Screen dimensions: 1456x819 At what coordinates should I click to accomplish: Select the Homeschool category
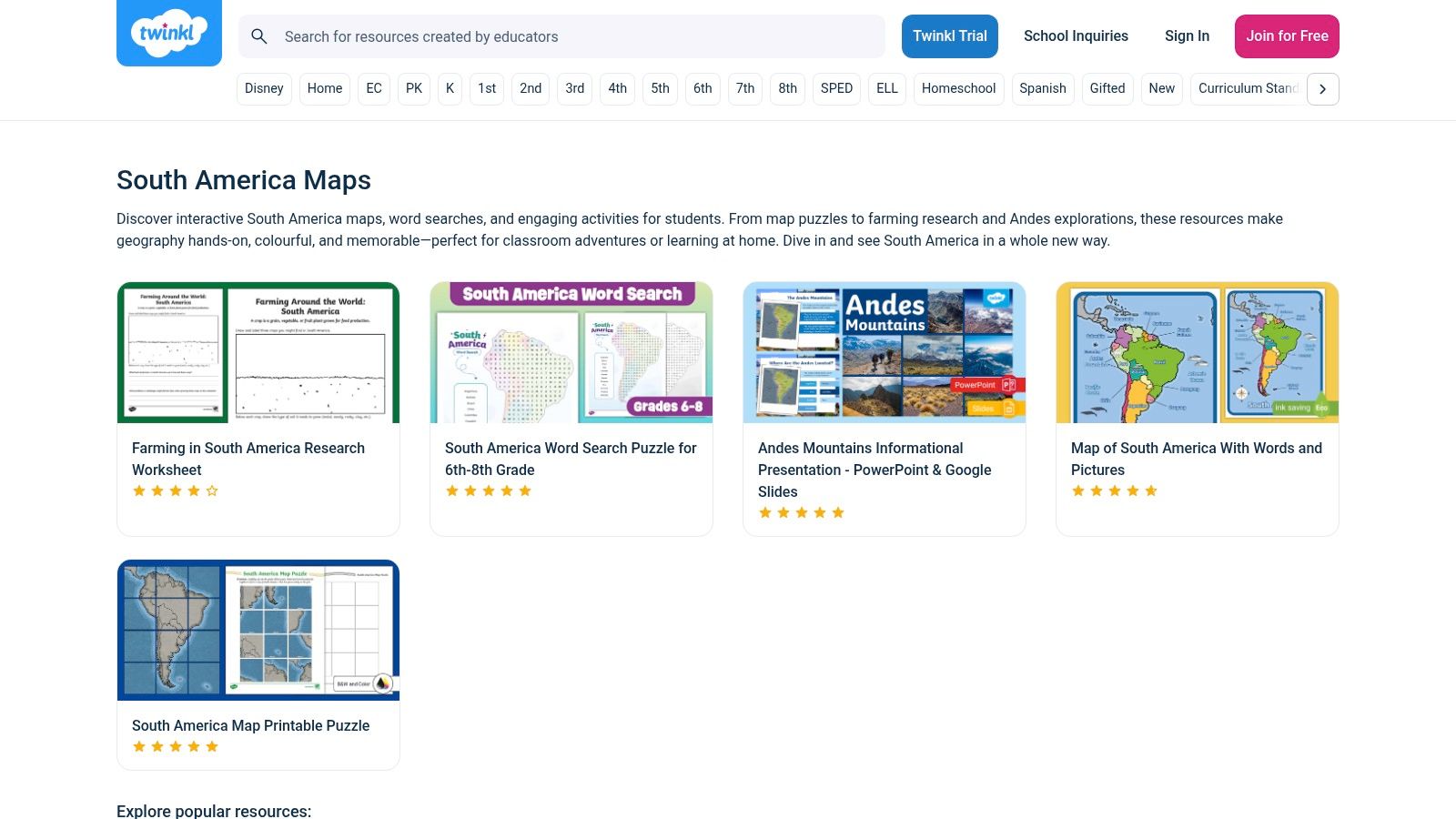958,88
